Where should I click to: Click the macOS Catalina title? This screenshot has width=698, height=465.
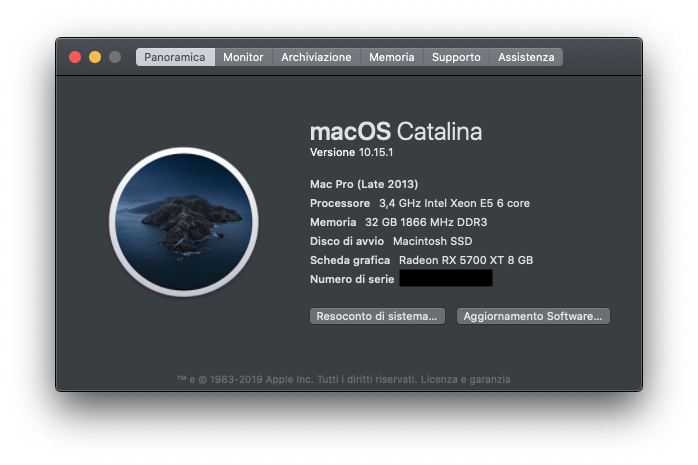tap(396, 132)
